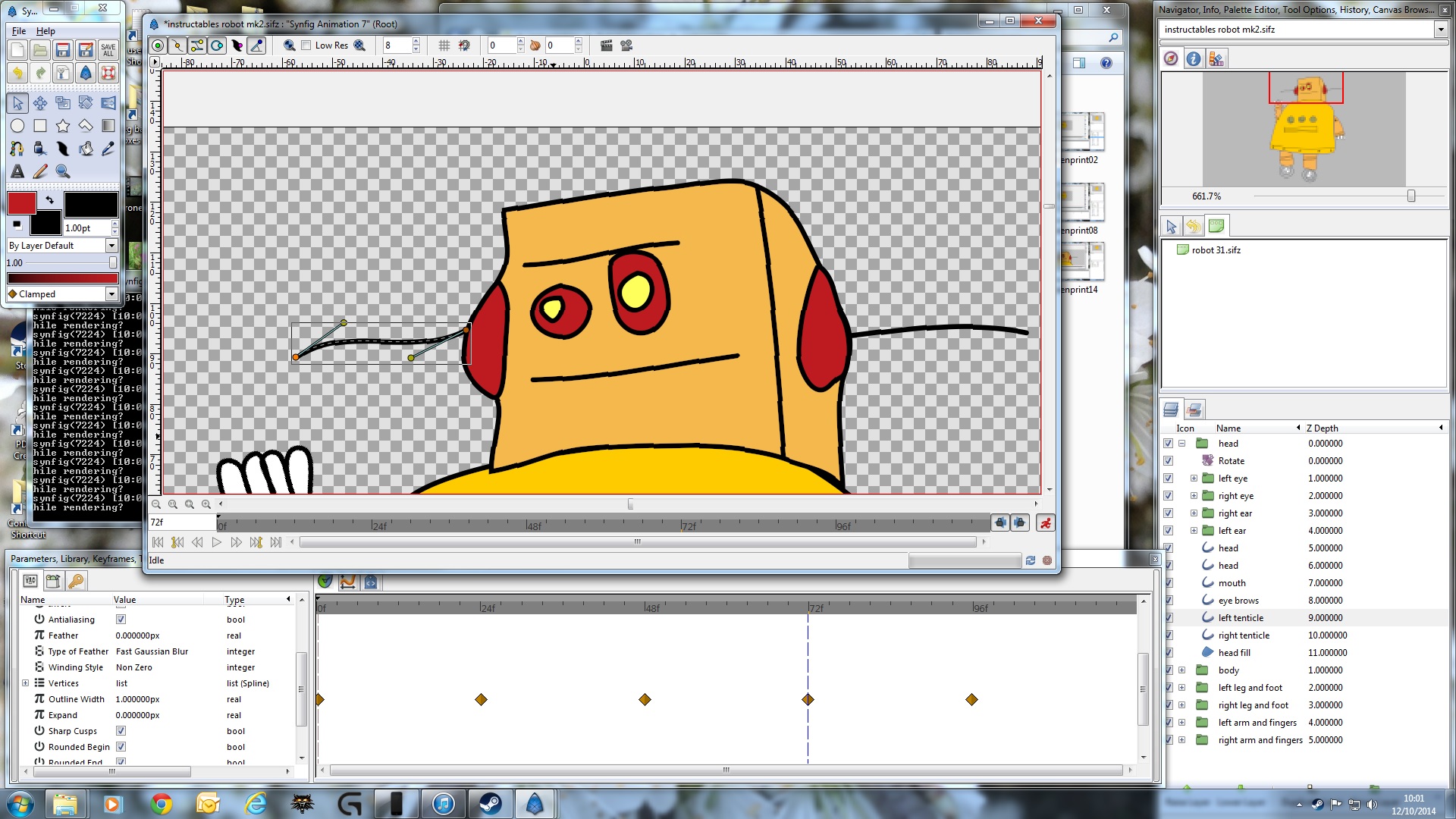Screen dimensions: 1456x819
Task: Toggle position handles display in canvas toolbar
Action: [x=158, y=45]
